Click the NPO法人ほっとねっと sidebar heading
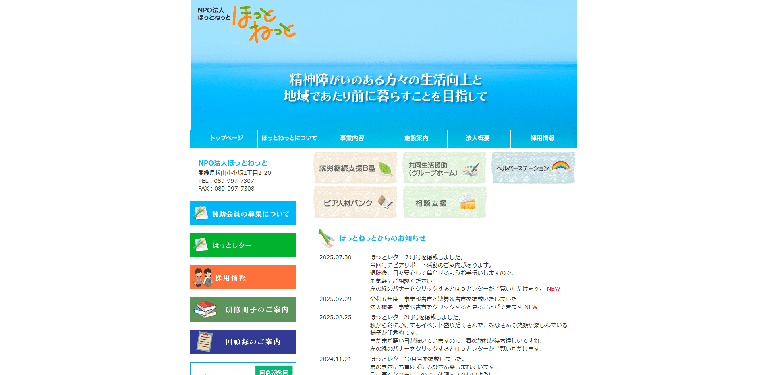The image size is (767, 375). (x=233, y=163)
